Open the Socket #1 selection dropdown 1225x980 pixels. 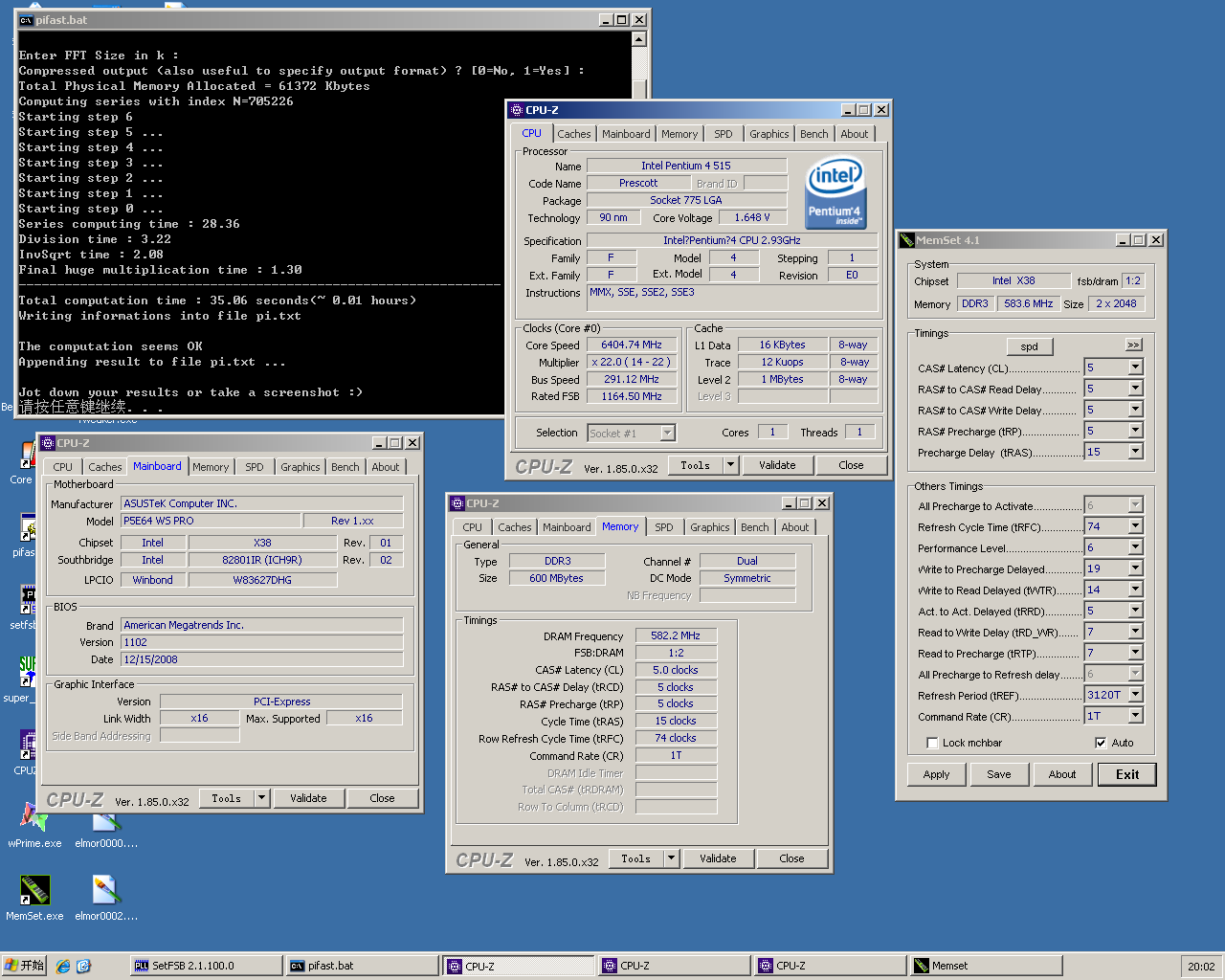coord(668,434)
